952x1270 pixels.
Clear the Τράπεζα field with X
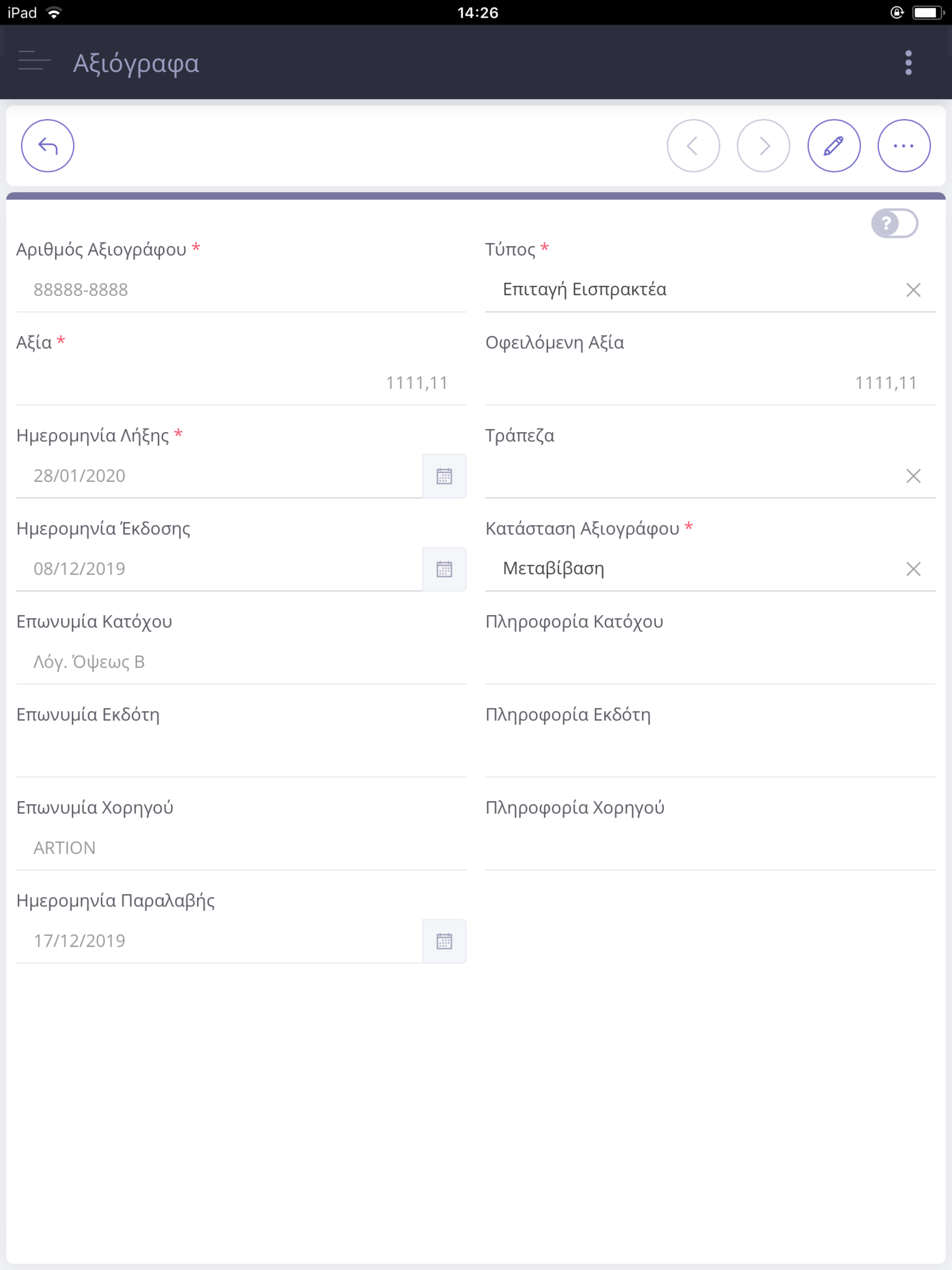click(x=913, y=476)
